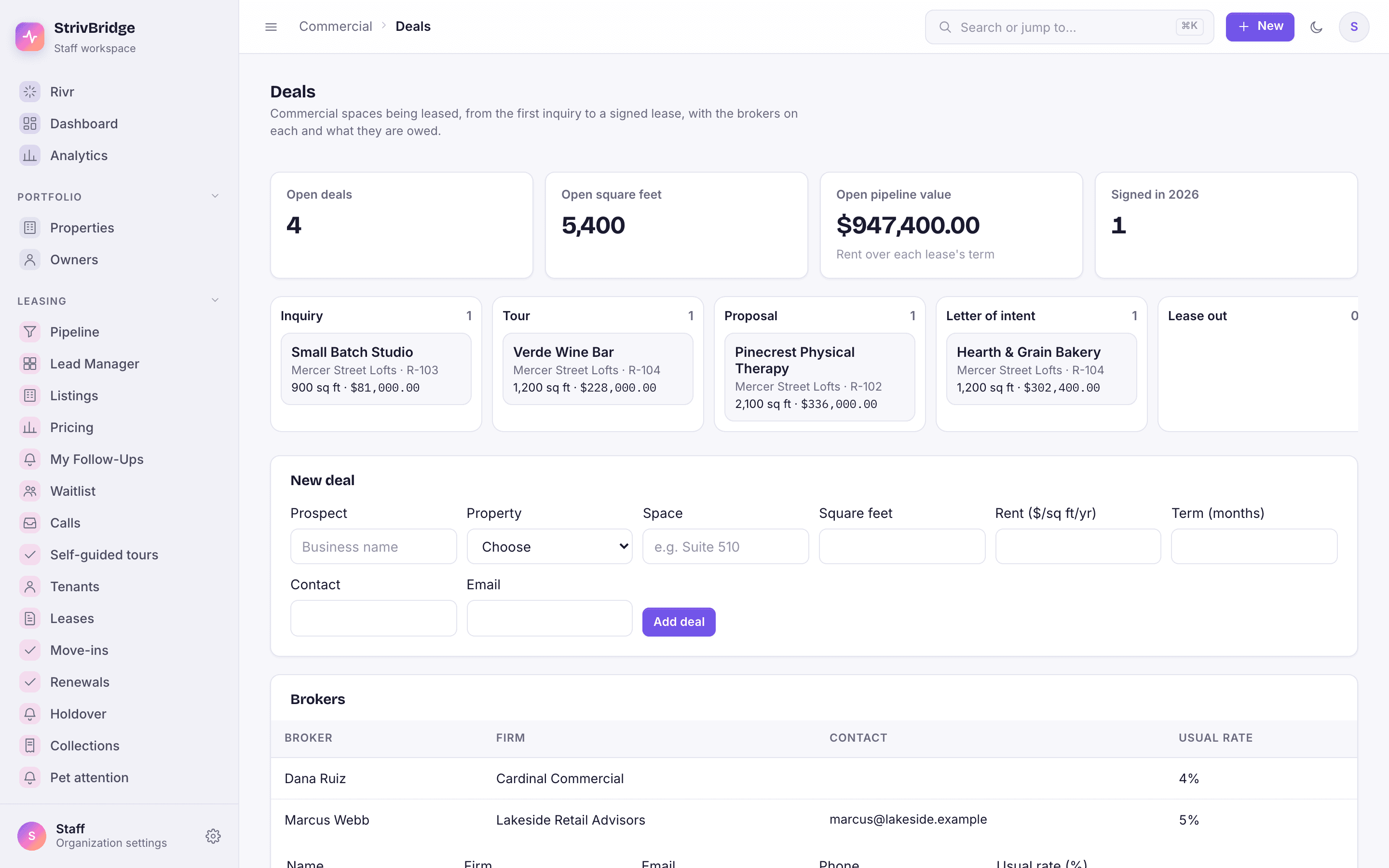
Task: Click the search magnifier icon
Action: (x=945, y=27)
